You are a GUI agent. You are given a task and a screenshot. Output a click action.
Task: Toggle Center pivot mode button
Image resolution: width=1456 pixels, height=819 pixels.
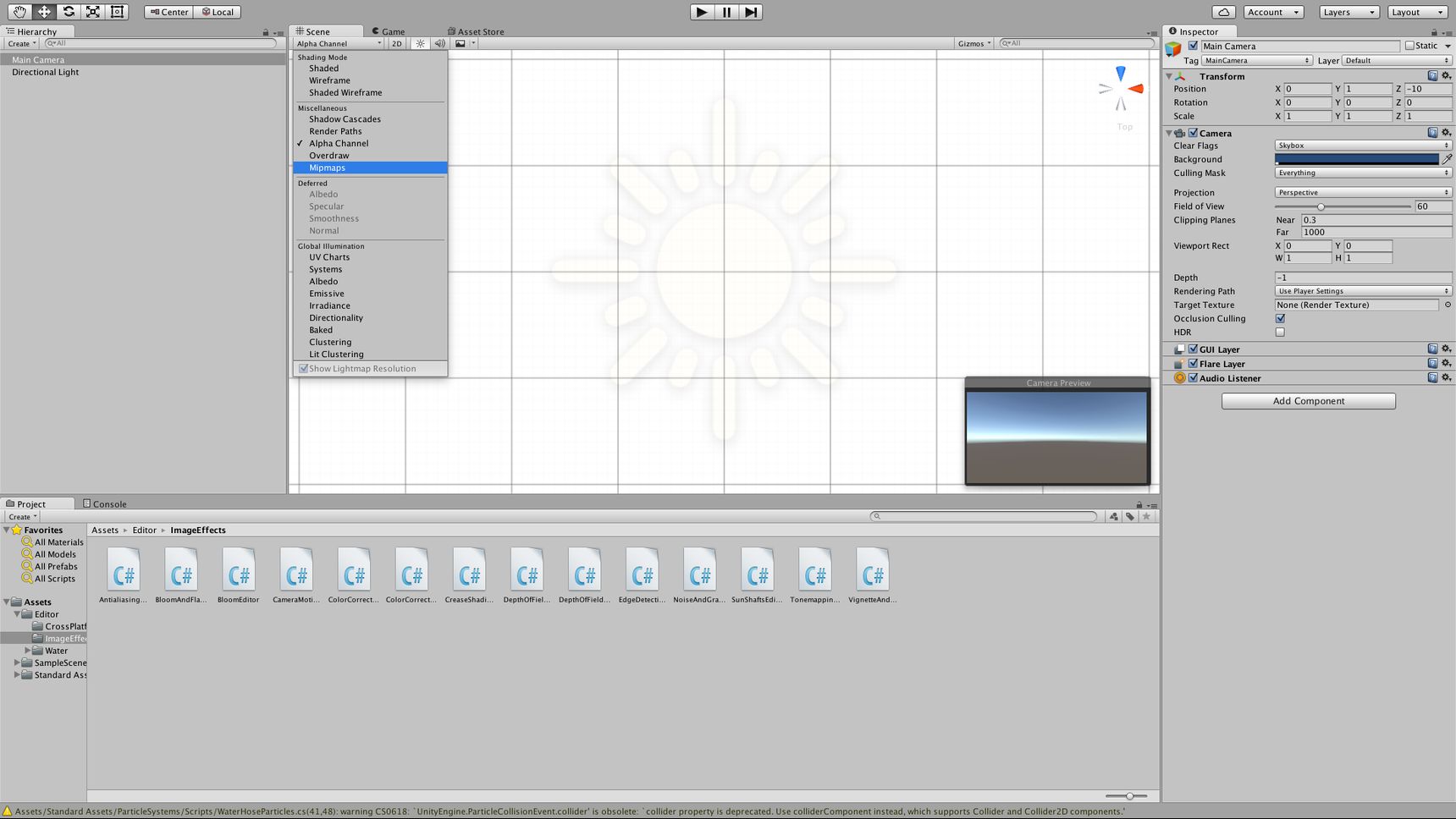[x=169, y=12]
